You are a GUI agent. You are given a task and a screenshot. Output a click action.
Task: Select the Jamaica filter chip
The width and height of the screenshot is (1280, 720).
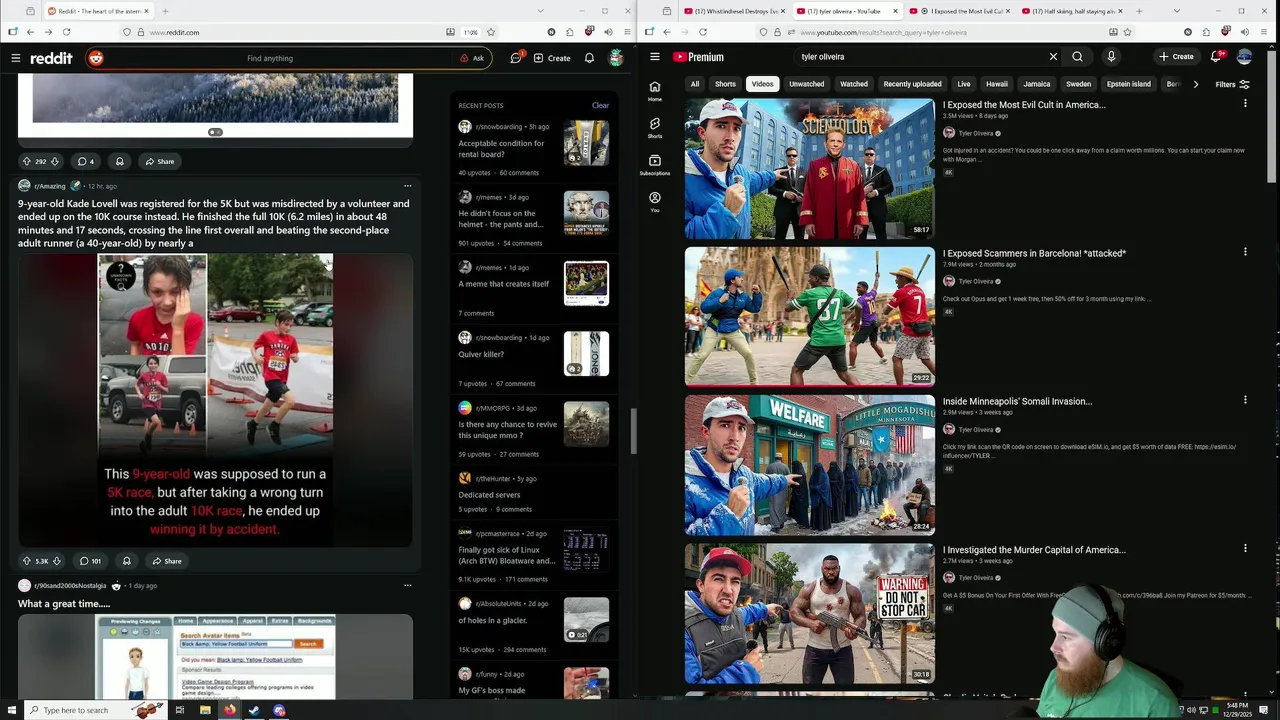point(1037,84)
